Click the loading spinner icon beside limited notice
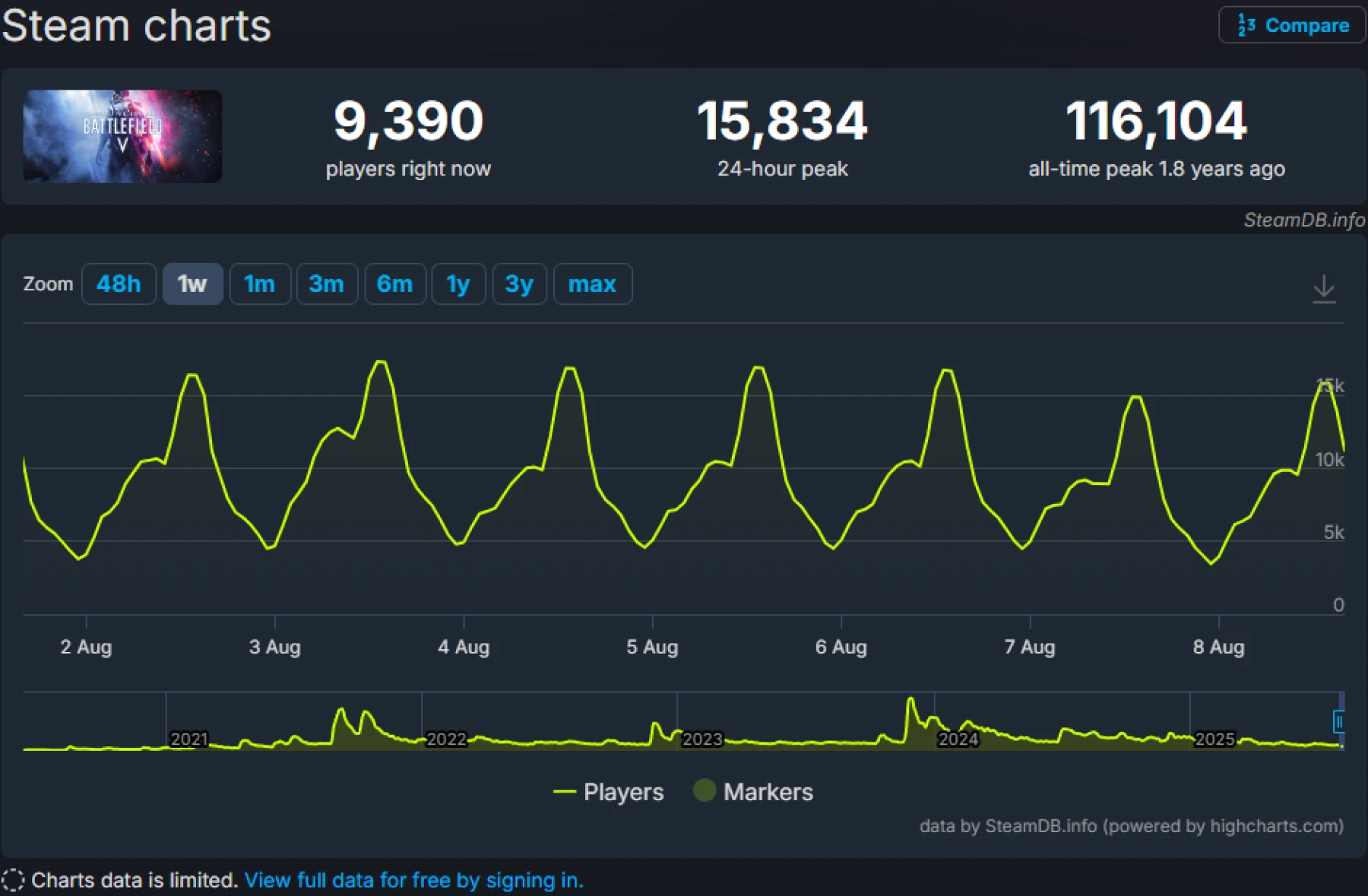The image size is (1368, 896). pyautogui.click(x=13, y=880)
